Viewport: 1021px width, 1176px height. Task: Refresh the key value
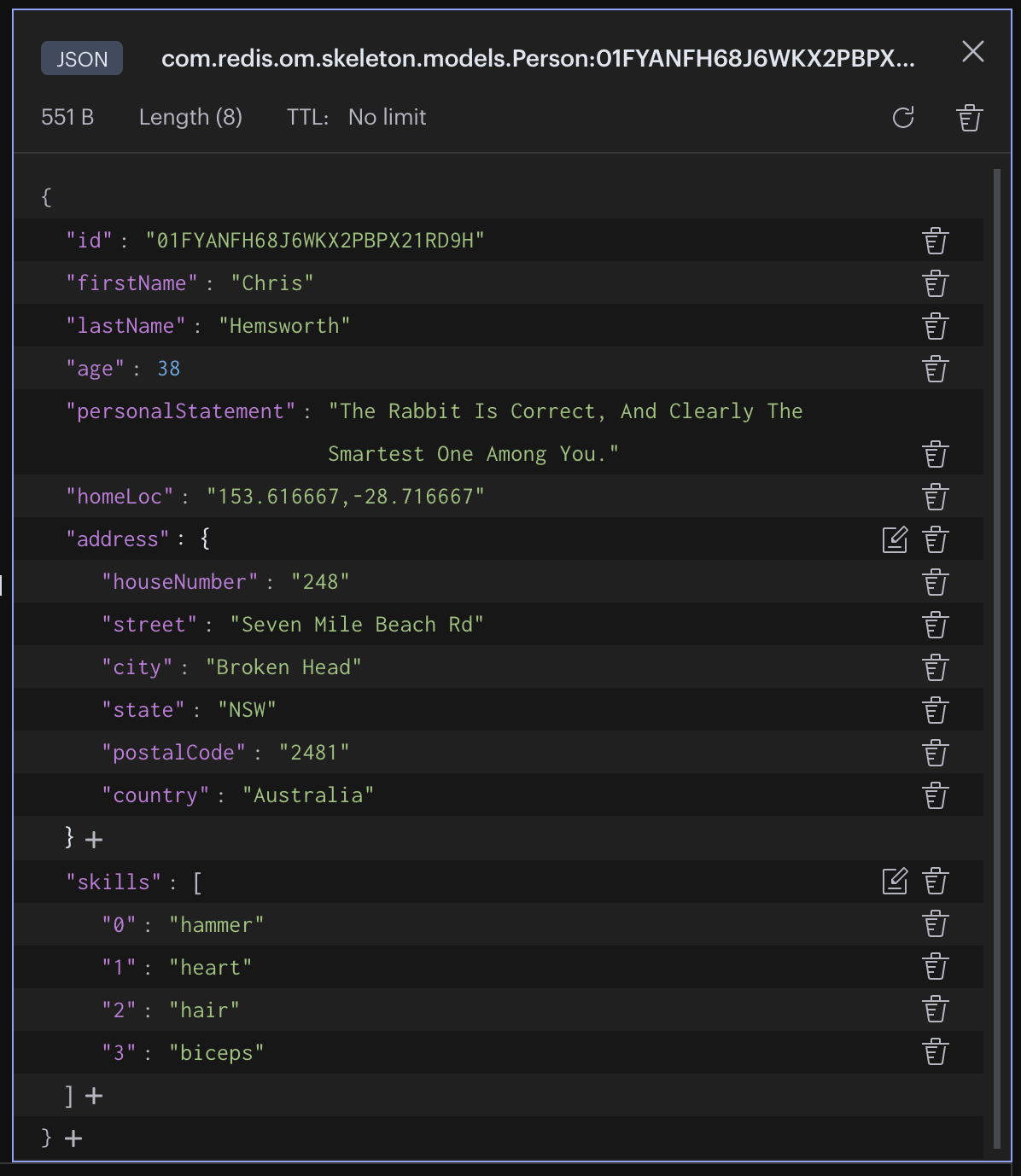905,118
